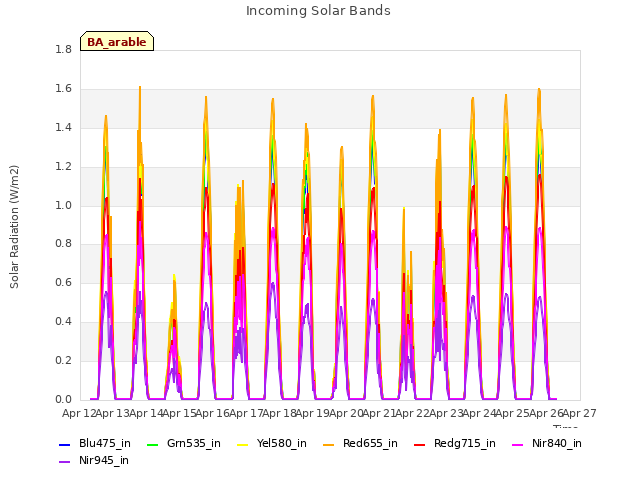Select the Blu475_in legend label
Image resolution: width=640 pixels, height=480 pixels.
[105, 443]
